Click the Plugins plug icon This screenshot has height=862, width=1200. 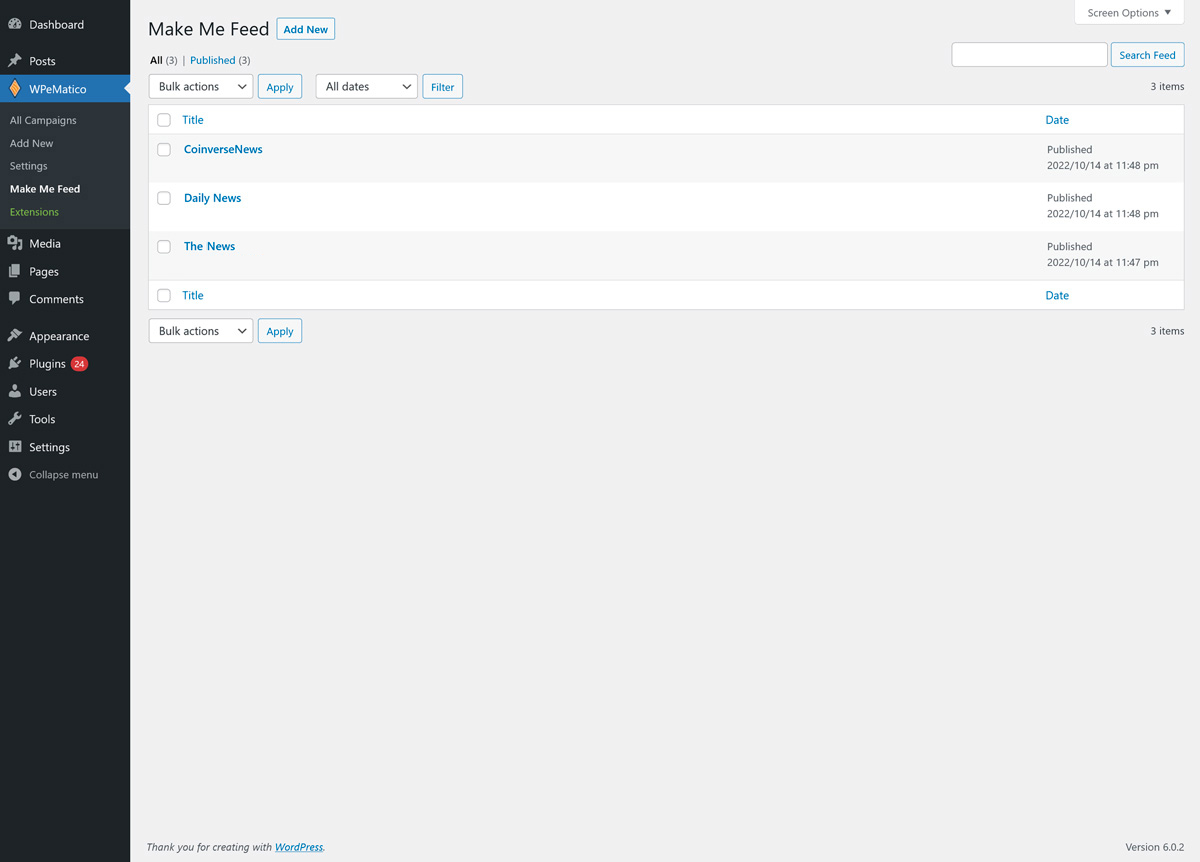coord(15,364)
